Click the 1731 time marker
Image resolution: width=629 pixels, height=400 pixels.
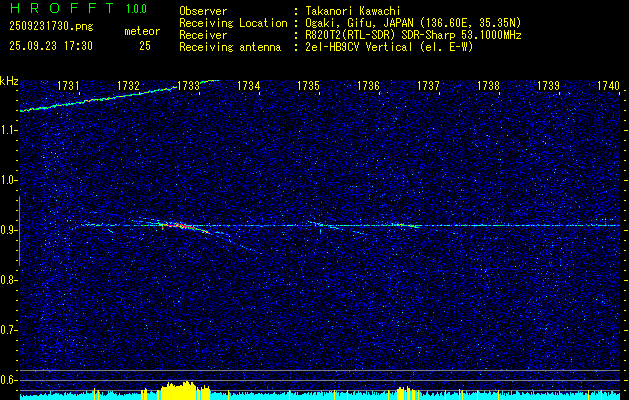coord(68,86)
